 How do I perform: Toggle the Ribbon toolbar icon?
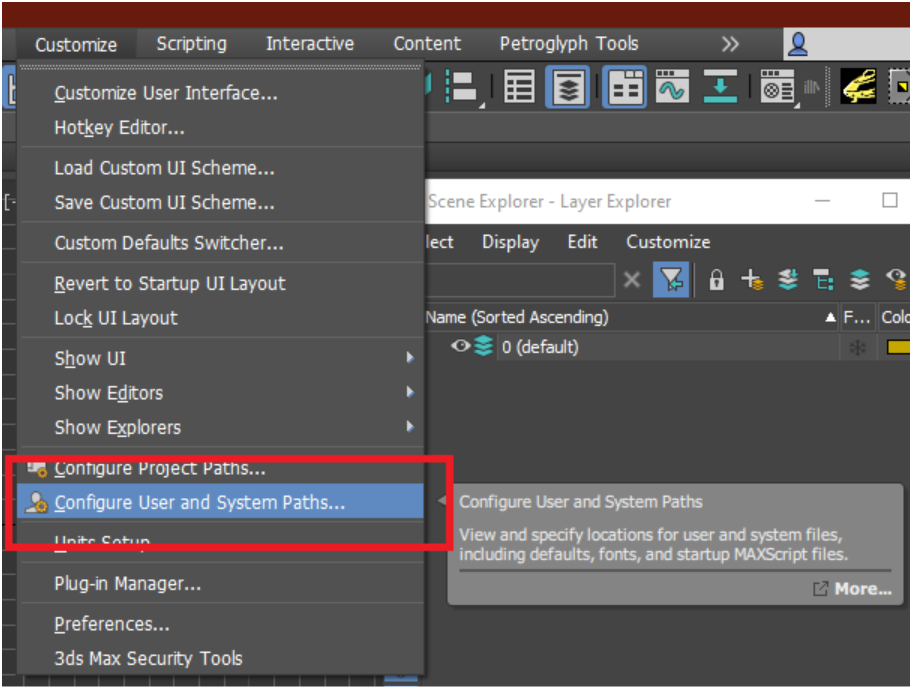click(625, 87)
